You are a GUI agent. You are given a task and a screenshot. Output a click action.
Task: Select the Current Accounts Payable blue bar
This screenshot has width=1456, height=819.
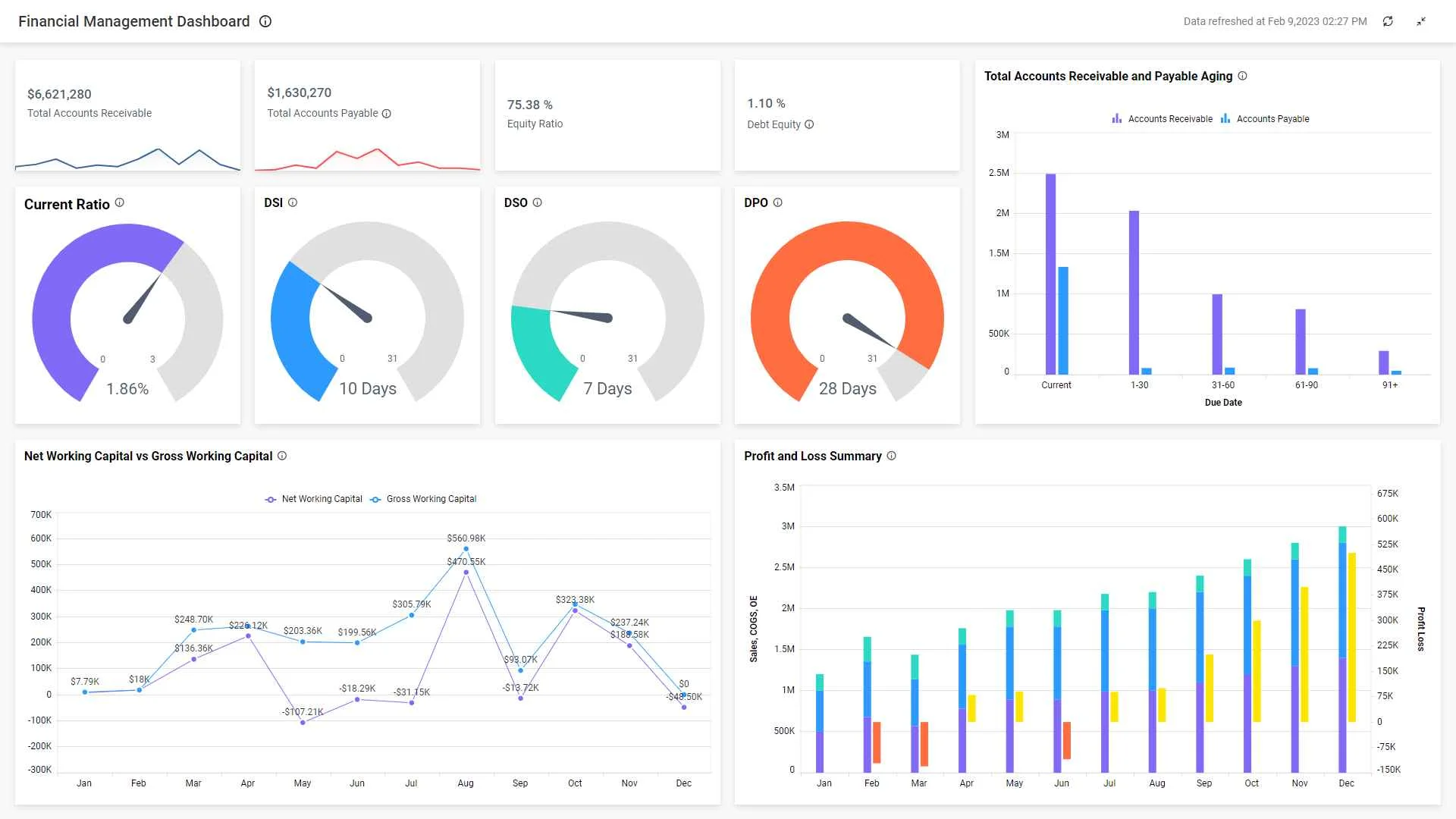pyautogui.click(x=1063, y=321)
